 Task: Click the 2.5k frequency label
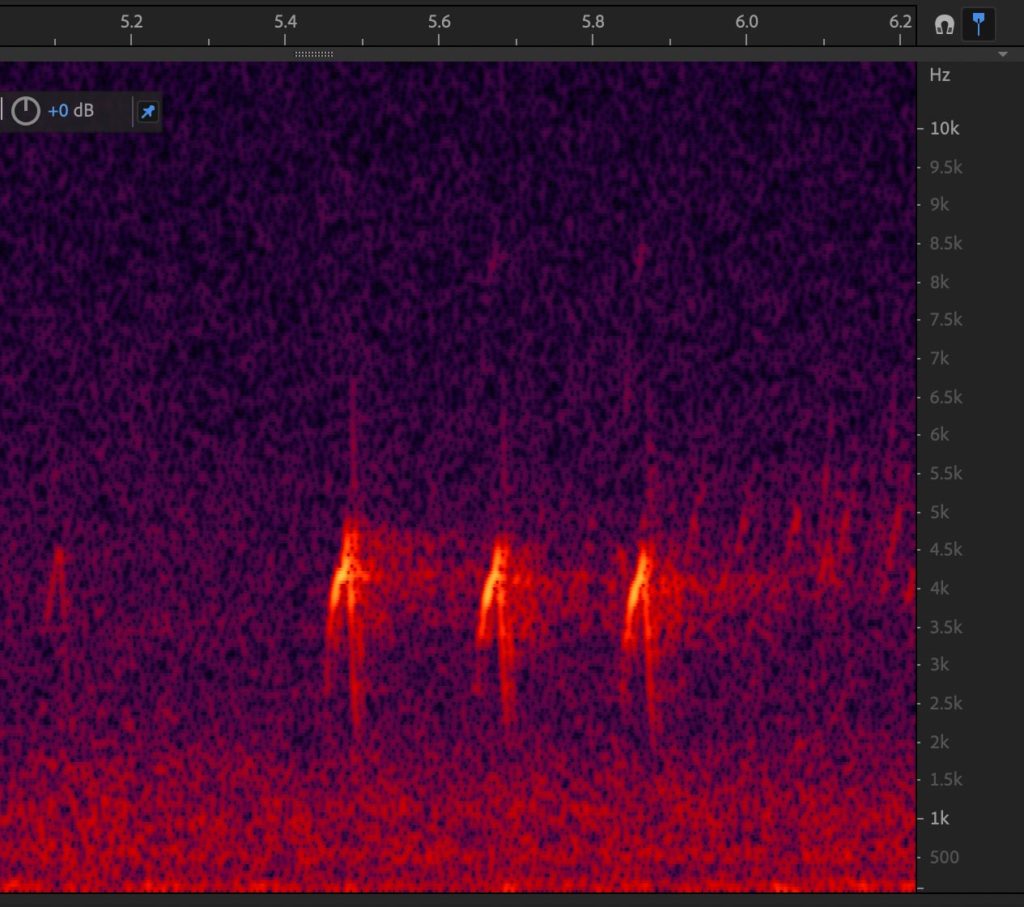click(946, 703)
